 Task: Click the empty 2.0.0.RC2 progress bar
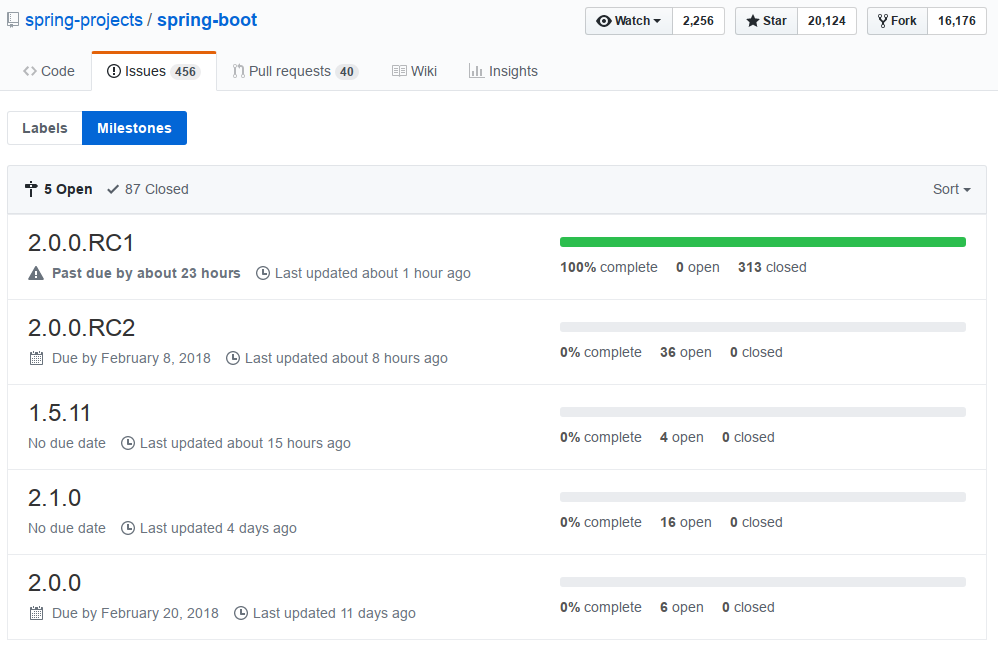coord(763,327)
